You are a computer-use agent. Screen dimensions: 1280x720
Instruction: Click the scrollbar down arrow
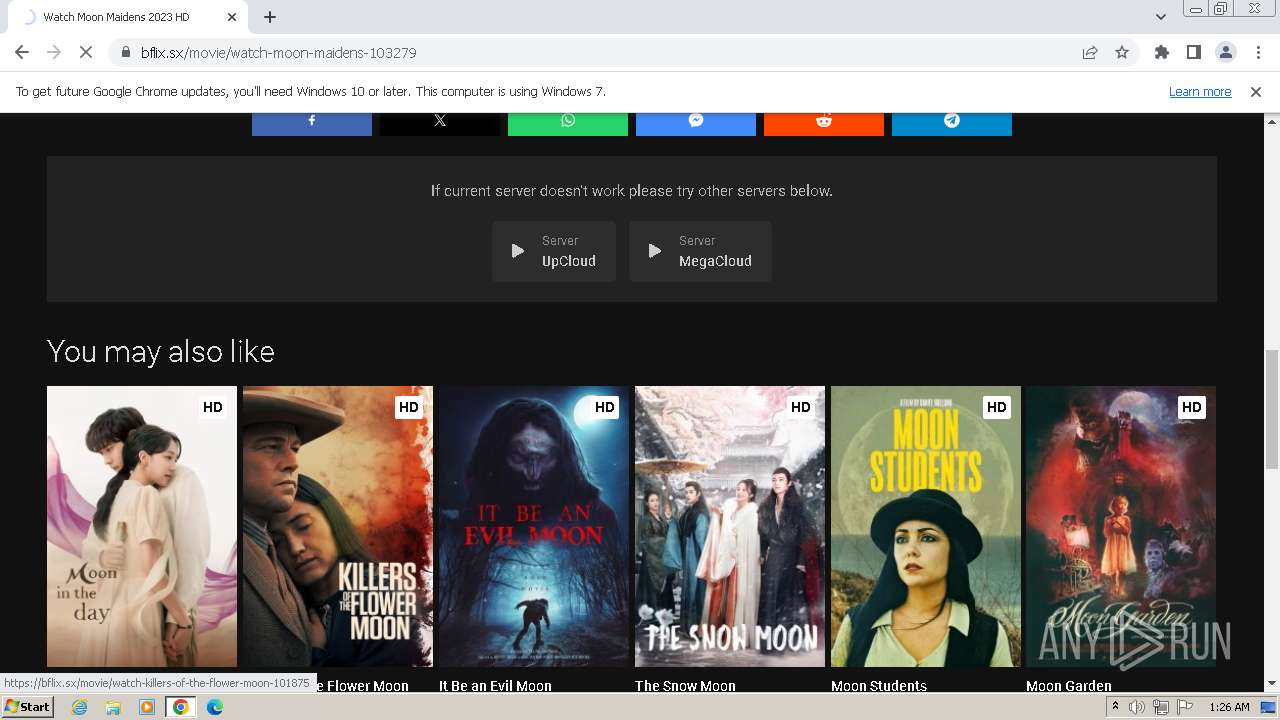pos(1272,684)
